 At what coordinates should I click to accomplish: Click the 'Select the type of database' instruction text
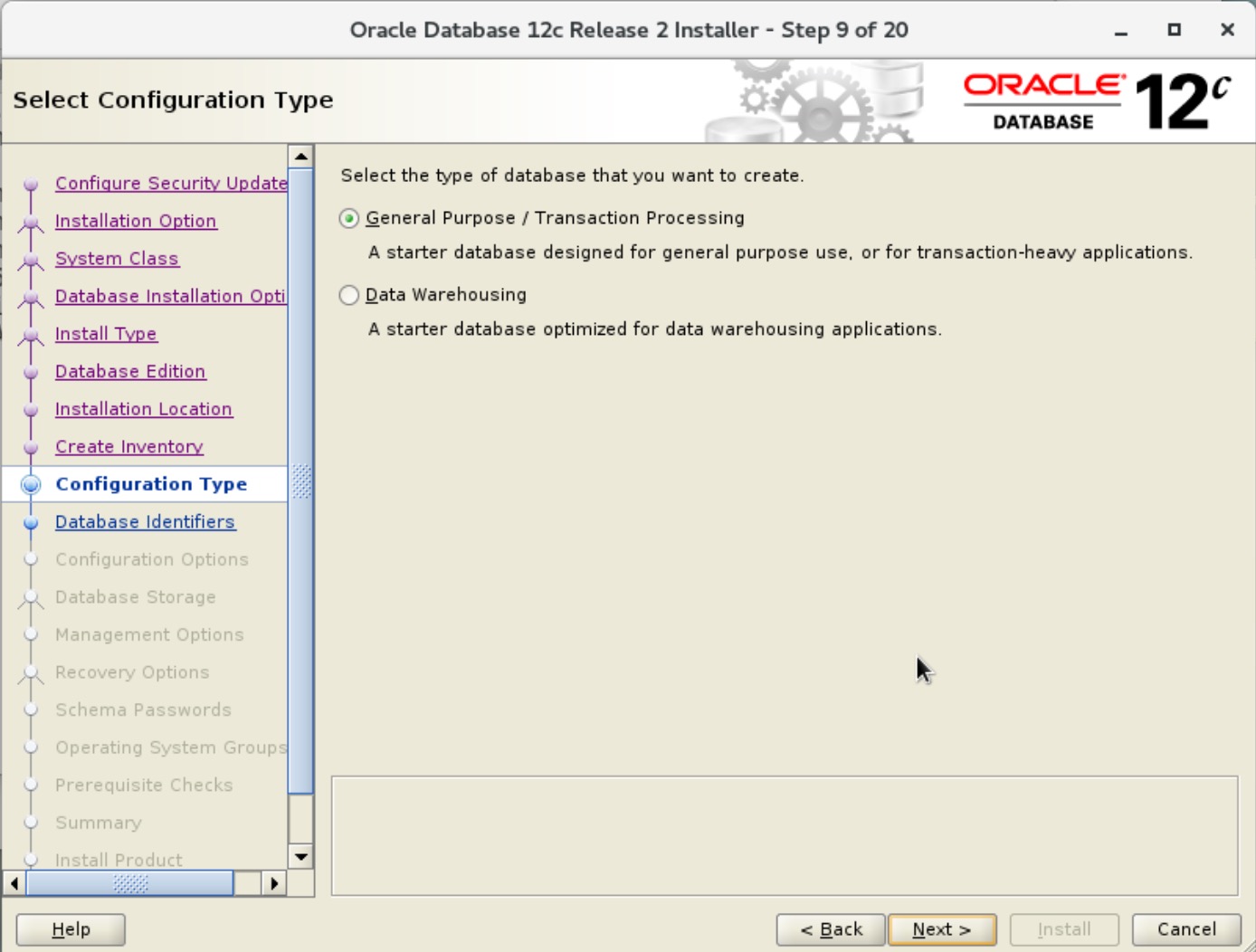click(572, 176)
